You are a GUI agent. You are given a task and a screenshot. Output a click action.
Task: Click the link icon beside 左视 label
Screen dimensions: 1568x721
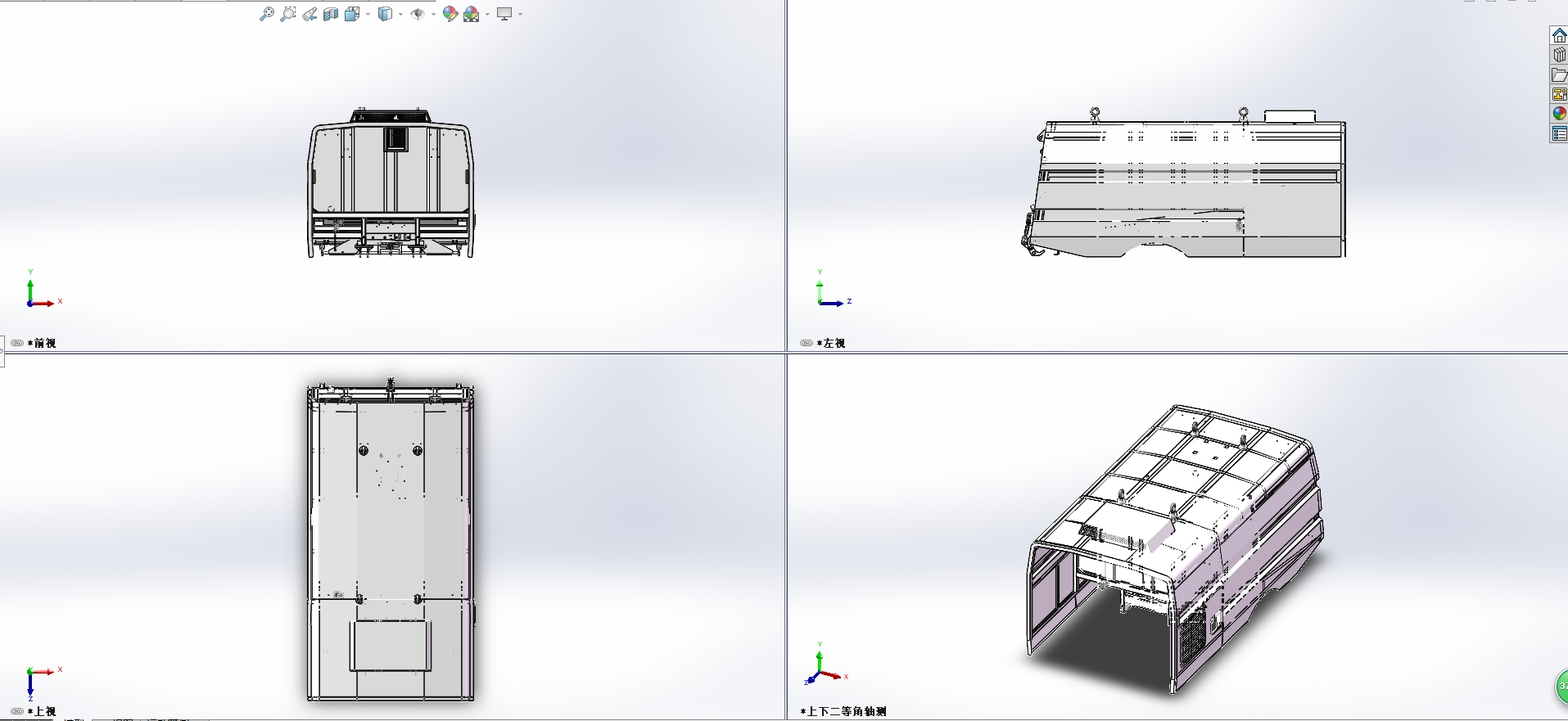click(x=806, y=343)
